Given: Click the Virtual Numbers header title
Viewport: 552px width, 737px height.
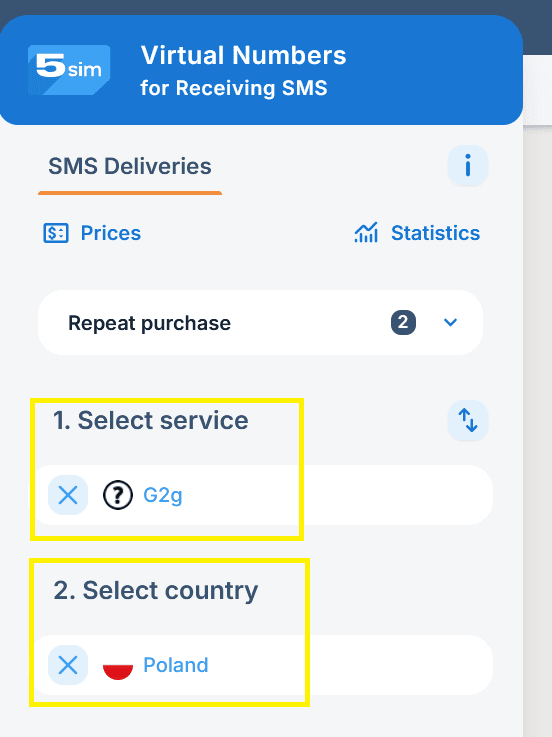Looking at the screenshot, I should coord(244,55).
